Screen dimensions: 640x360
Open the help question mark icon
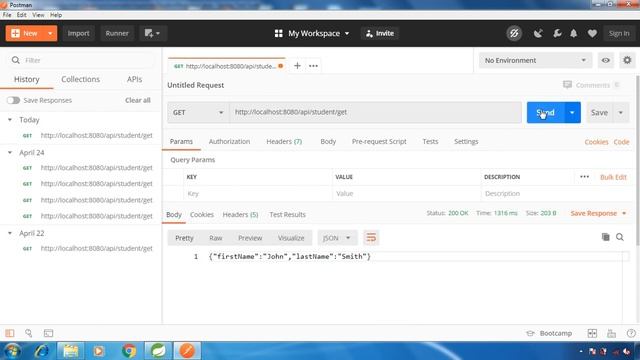point(631,333)
